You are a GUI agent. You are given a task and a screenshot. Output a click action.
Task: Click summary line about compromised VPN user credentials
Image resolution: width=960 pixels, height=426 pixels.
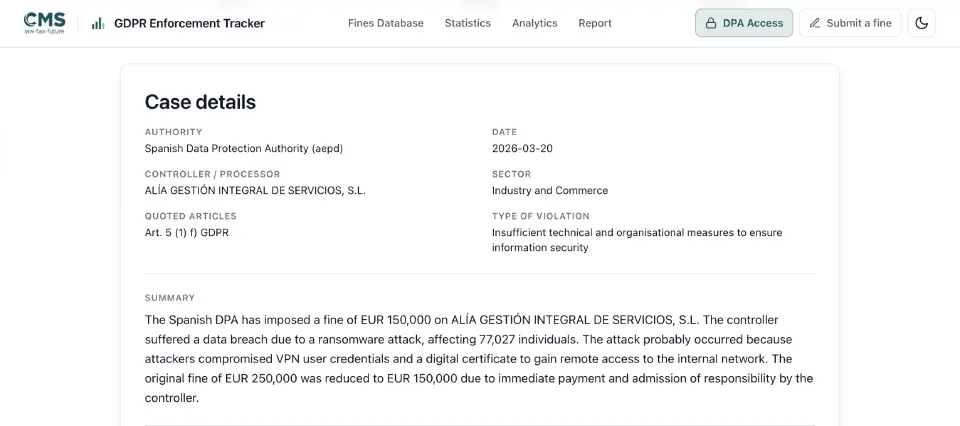468,359
